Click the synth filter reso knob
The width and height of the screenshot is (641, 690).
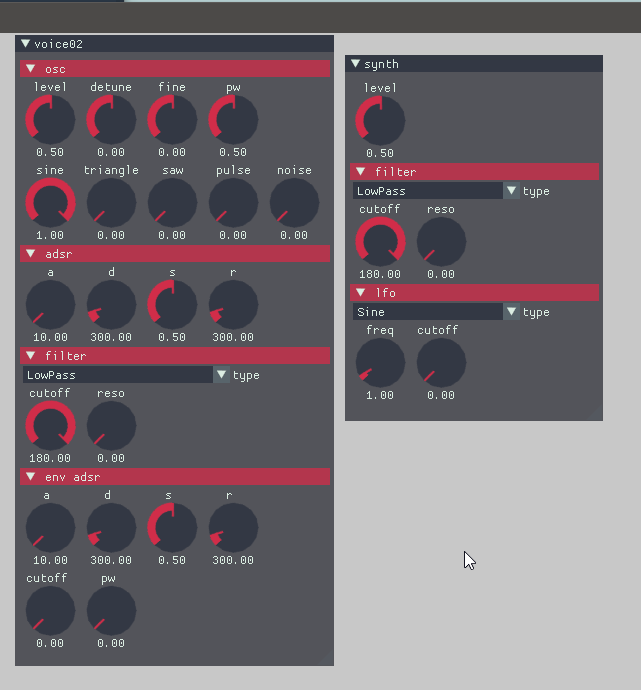click(441, 242)
